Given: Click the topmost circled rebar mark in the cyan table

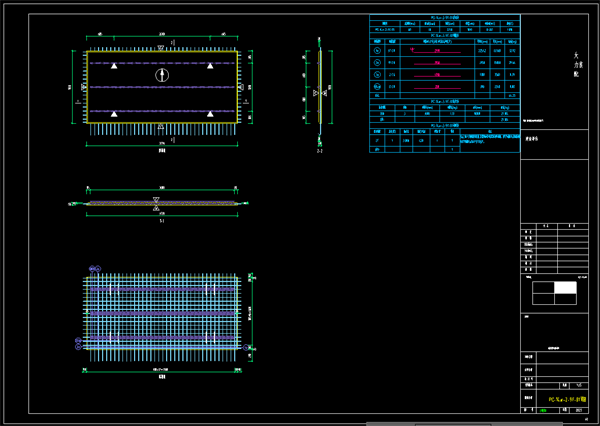Looking at the screenshot, I should pos(377,51).
